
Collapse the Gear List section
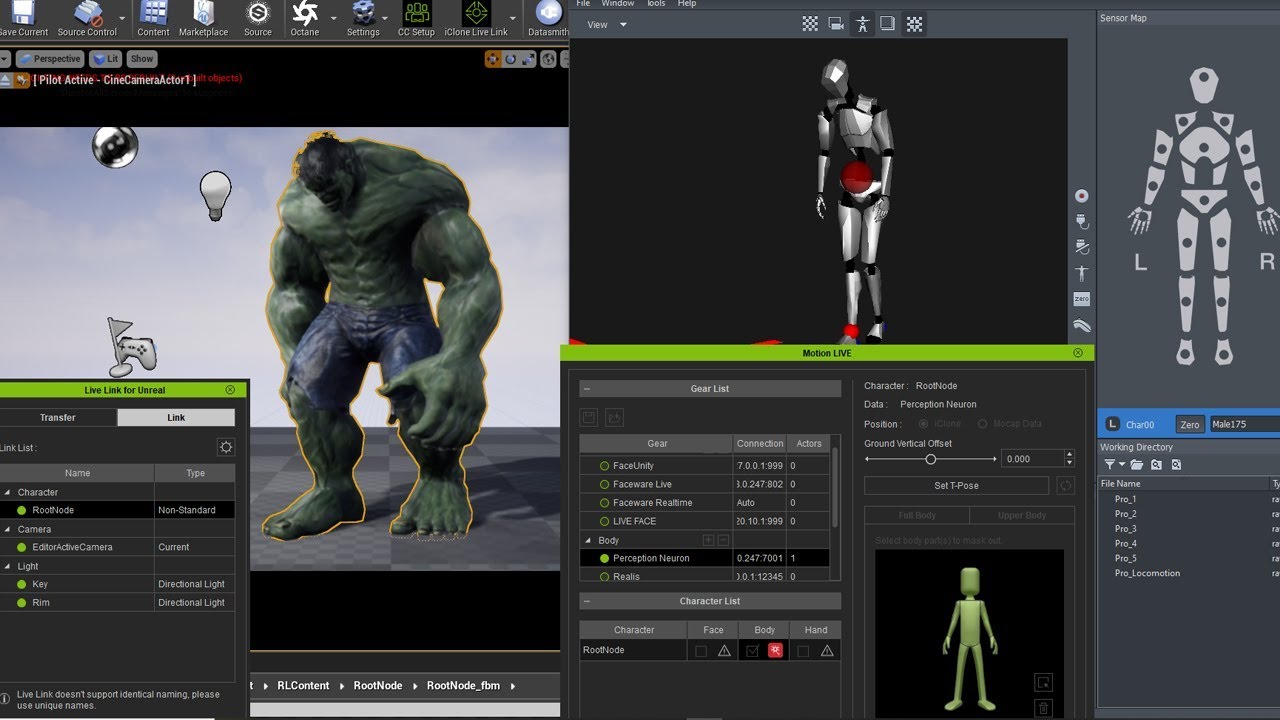click(587, 389)
